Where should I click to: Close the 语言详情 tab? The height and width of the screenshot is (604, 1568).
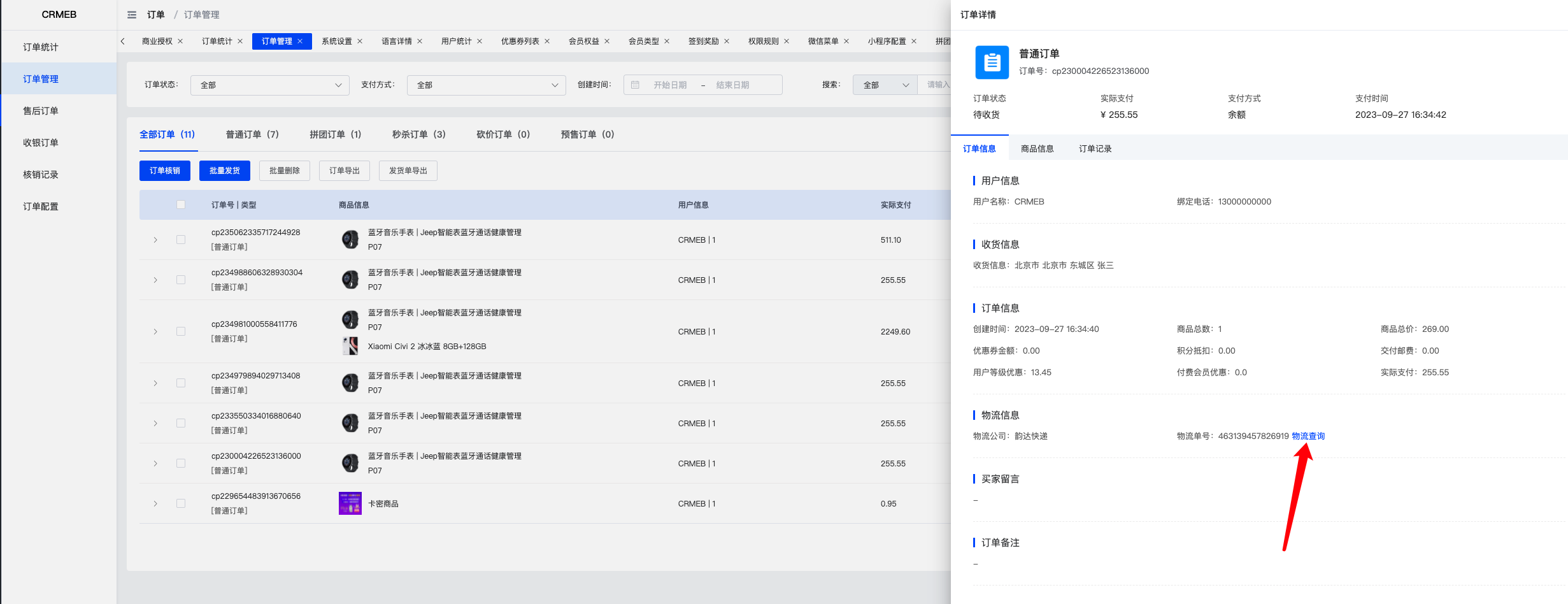420,41
